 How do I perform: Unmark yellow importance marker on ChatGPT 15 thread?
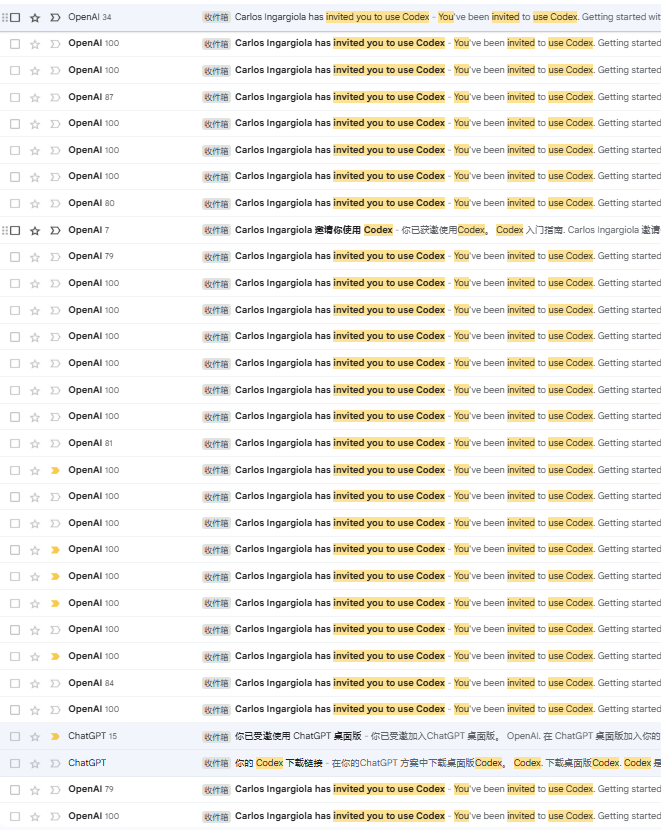[x=55, y=736]
